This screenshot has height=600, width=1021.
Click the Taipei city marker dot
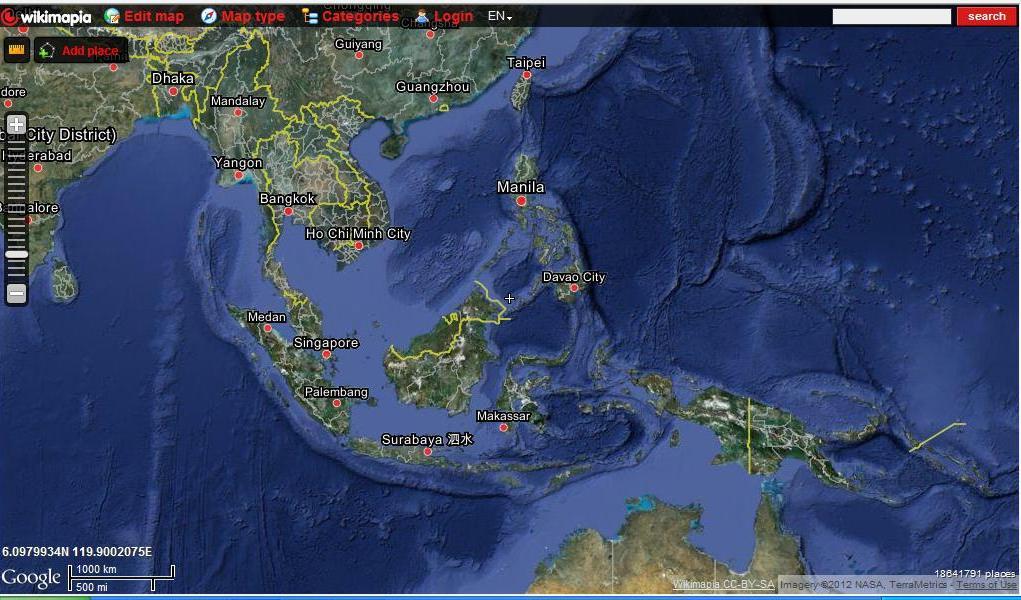coord(527,75)
